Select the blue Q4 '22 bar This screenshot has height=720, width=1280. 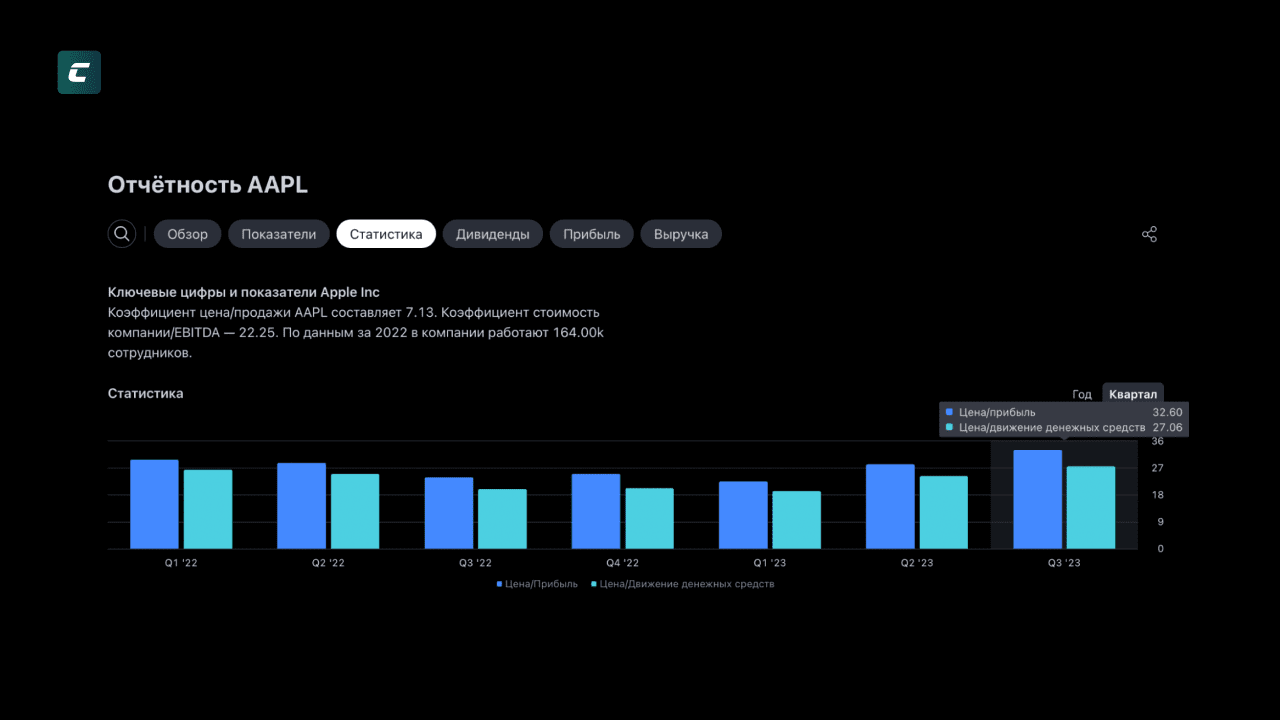(596, 511)
